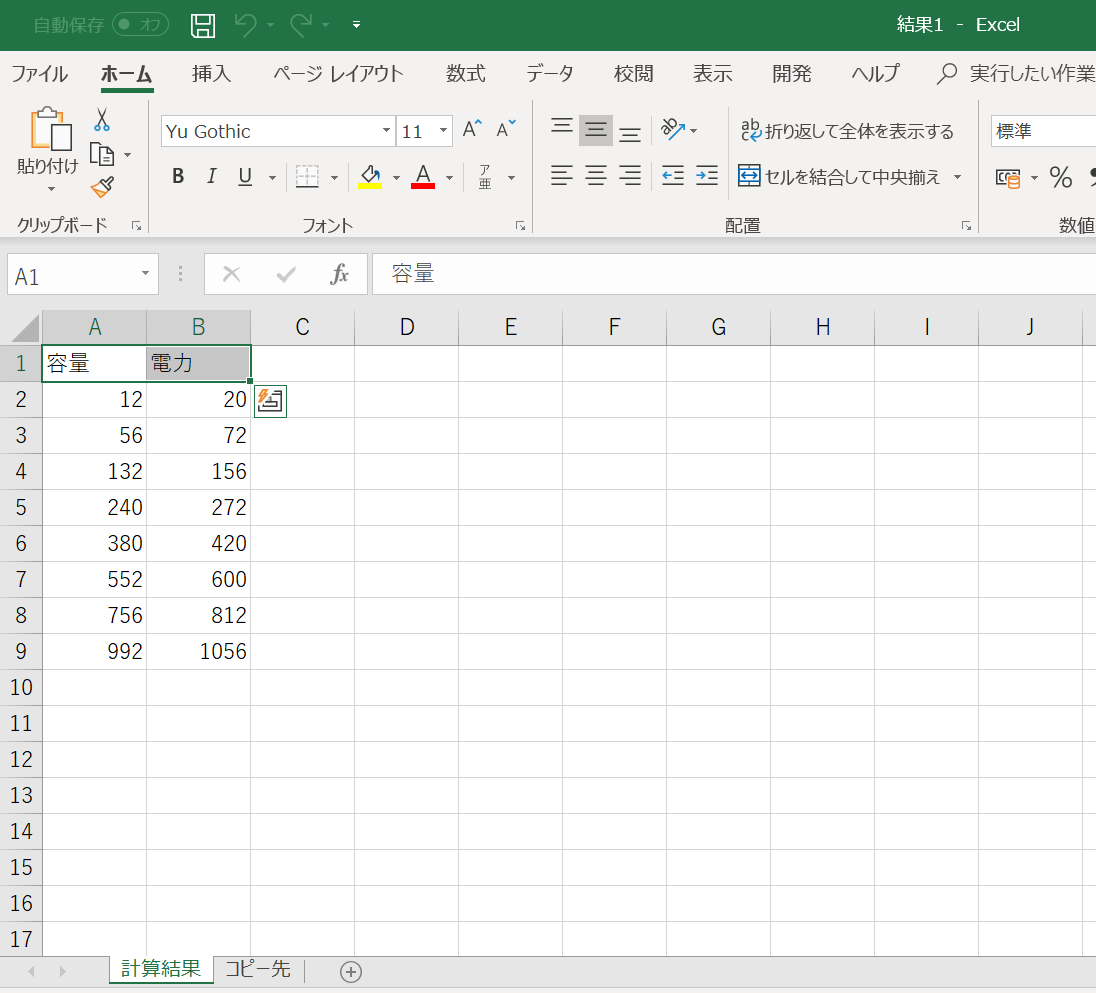Add a new sheet with plus button
1096x993 pixels.
(x=351, y=972)
